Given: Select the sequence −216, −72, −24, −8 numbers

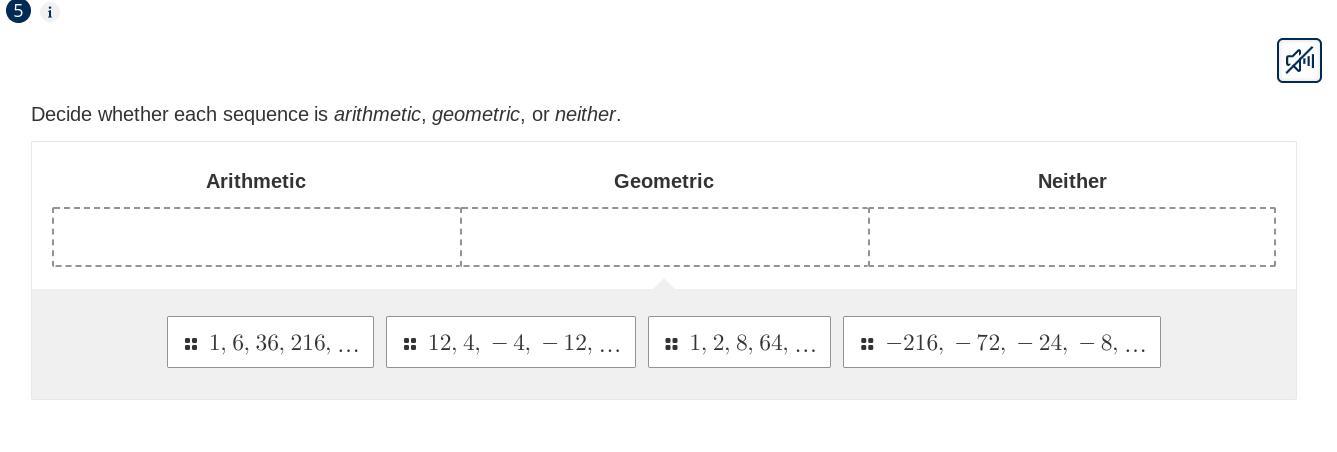Looking at the screenshot, I should point(1015,343).
